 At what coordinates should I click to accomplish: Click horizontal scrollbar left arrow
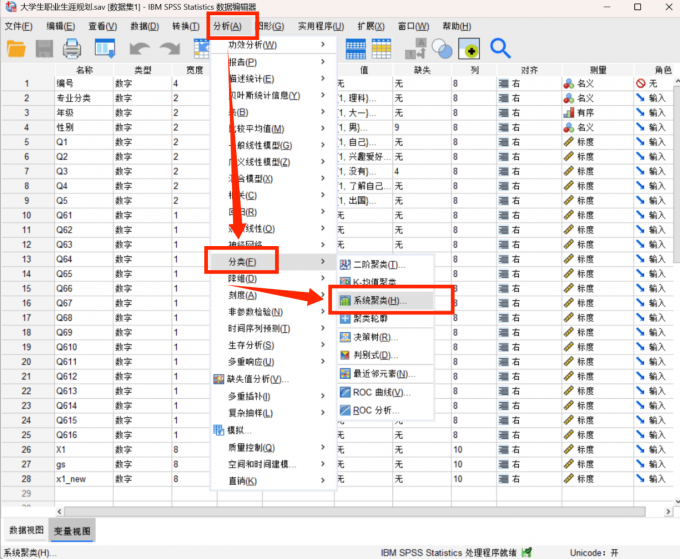pyautogui.click(x=59, y=512)
